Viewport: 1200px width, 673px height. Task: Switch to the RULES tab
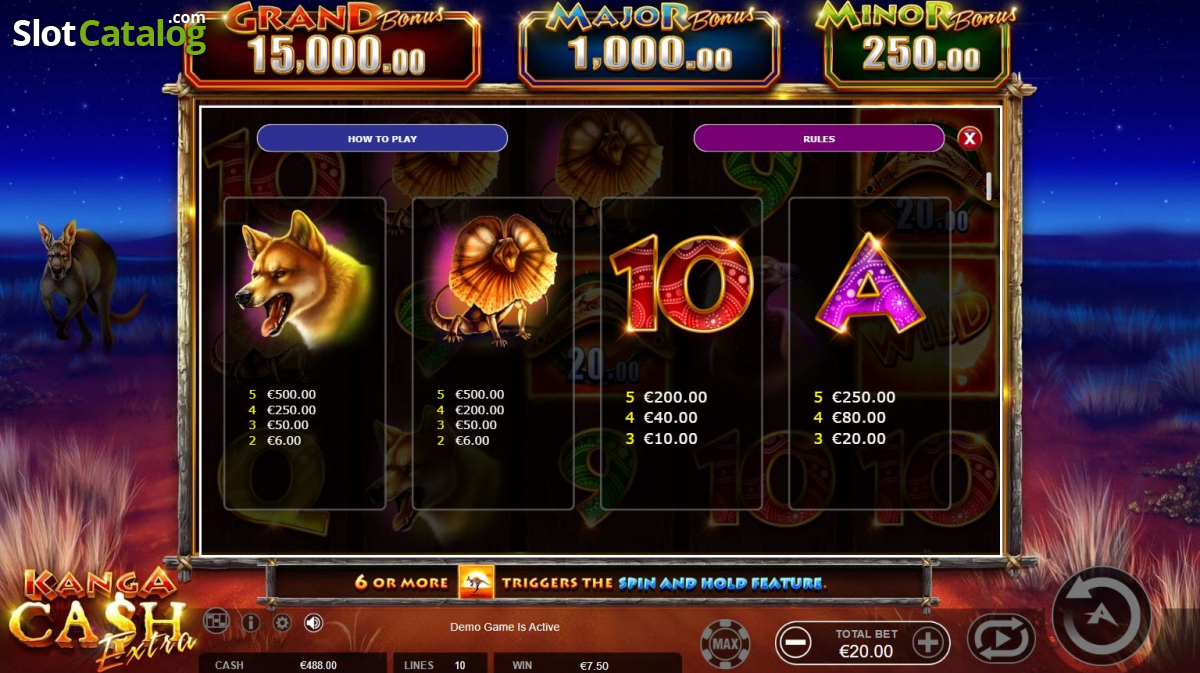tap(819, 138)
